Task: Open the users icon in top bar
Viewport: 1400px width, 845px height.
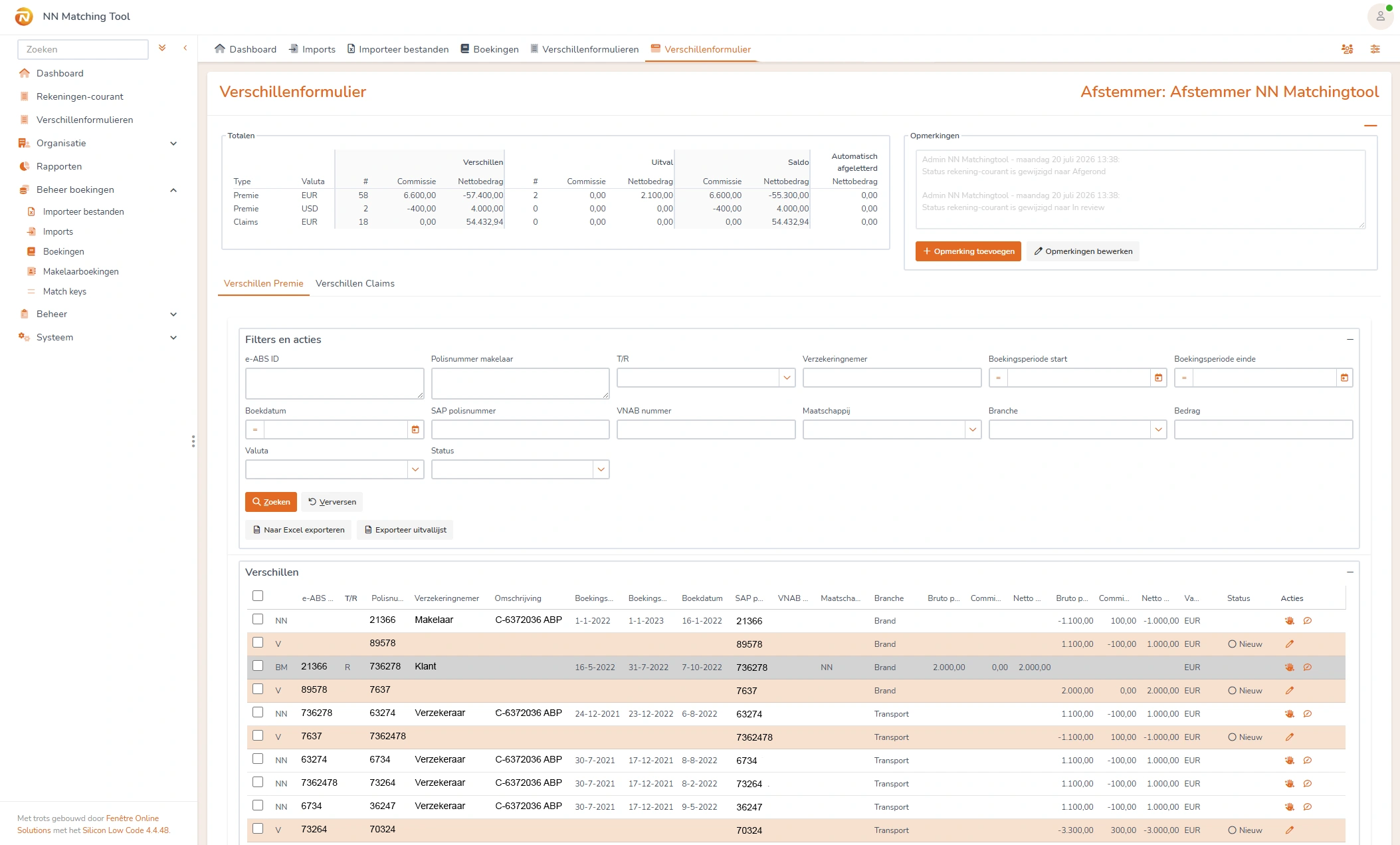Action: (1347, 49)
